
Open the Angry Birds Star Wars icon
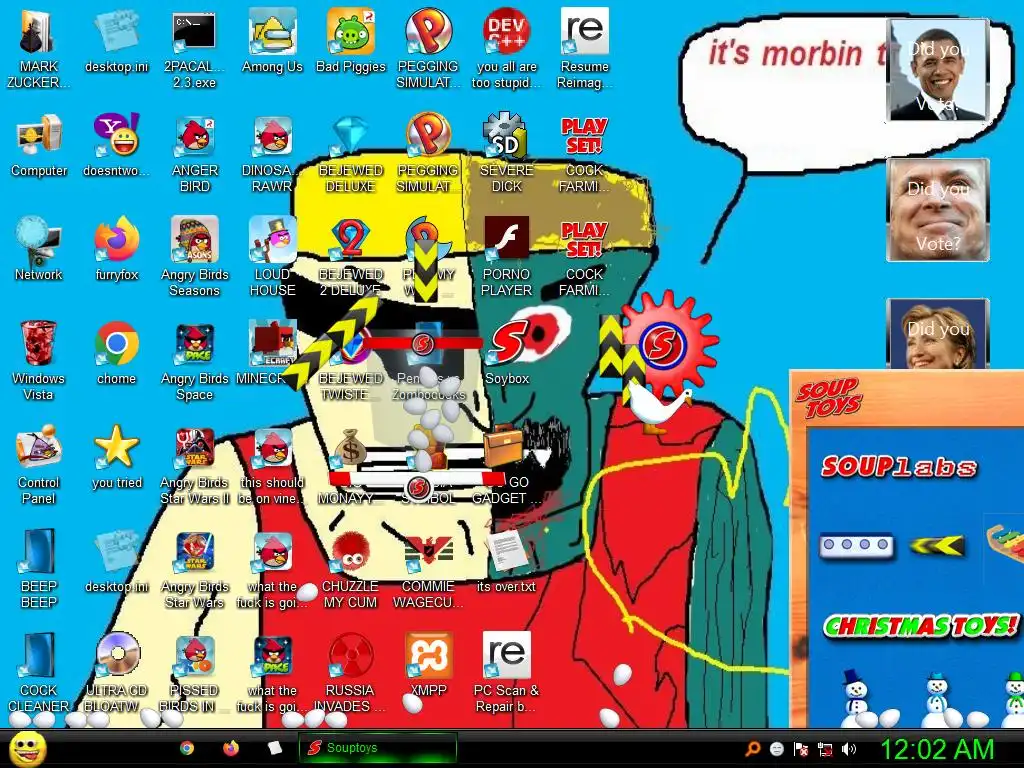(195, 568)
